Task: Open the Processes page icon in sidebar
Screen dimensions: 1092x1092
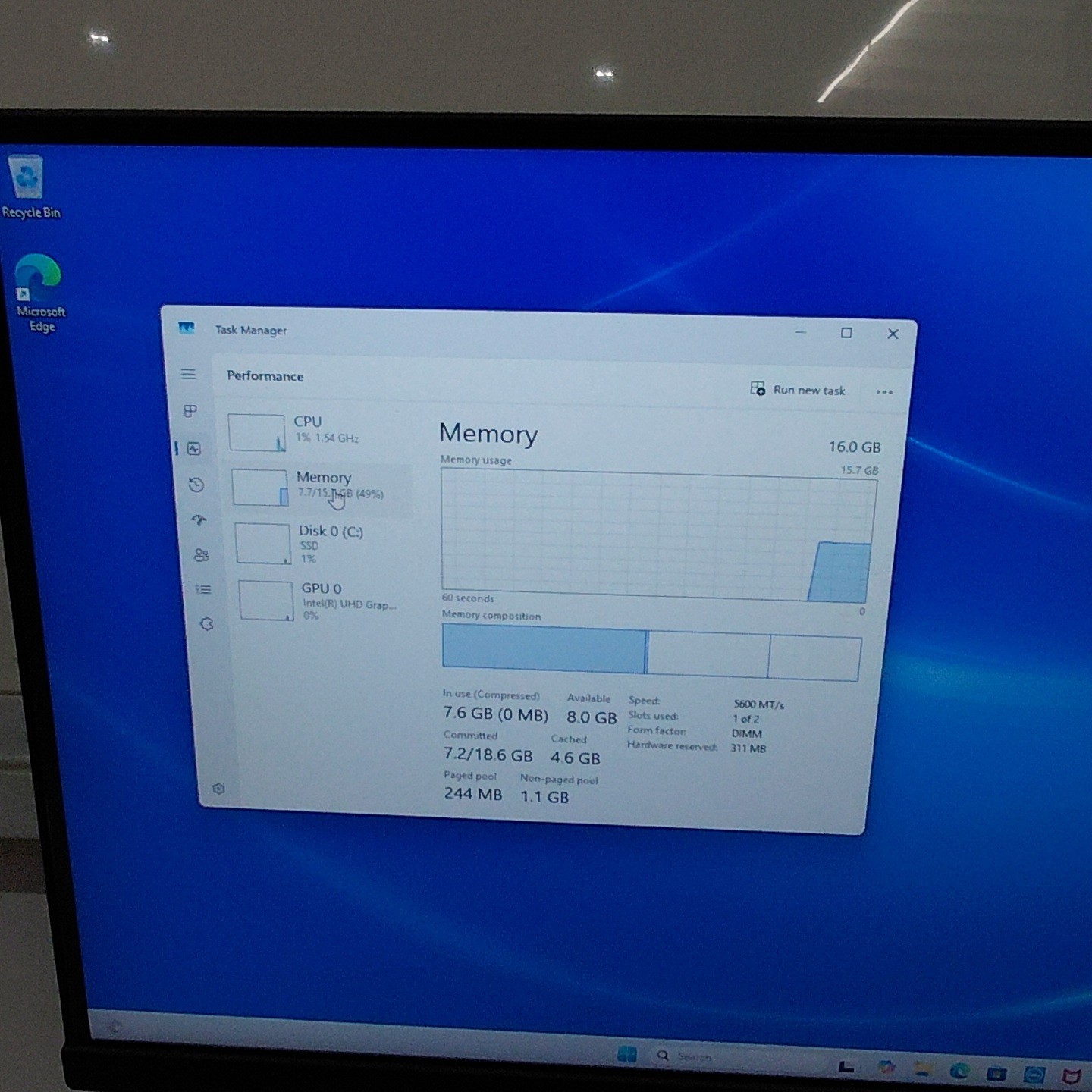Action: click(x=190, y=411)
